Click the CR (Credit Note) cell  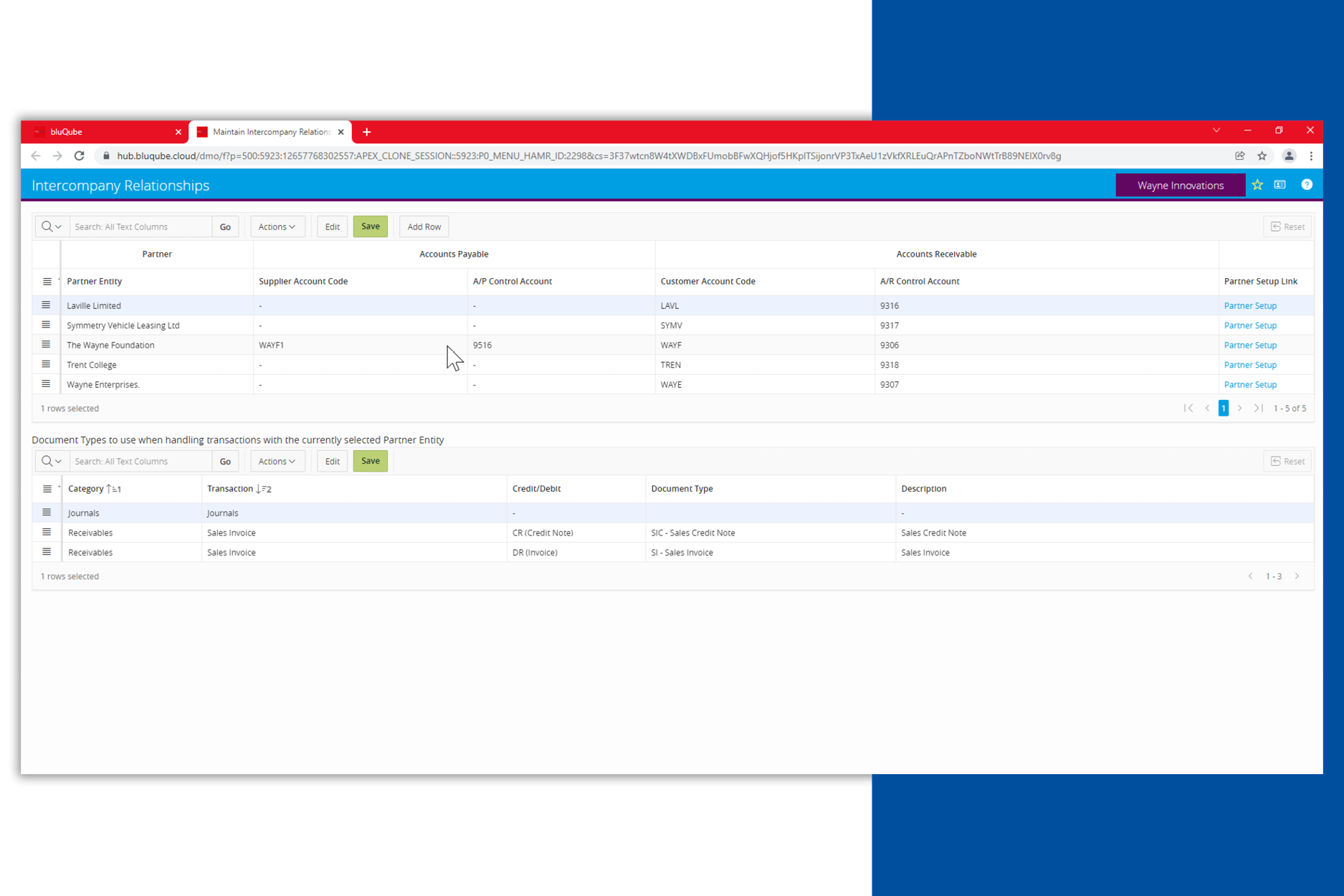coord(576,533)
